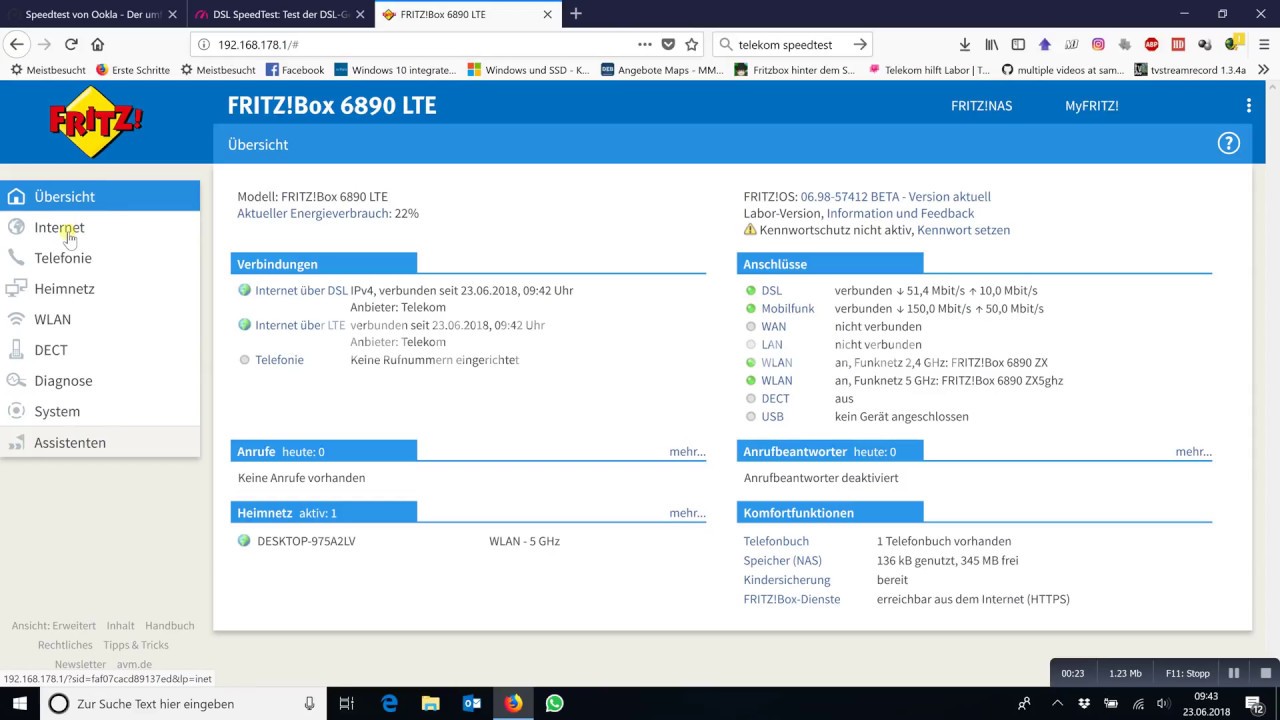Open Microsoft Edge from the taskbar

click(389, 704)
